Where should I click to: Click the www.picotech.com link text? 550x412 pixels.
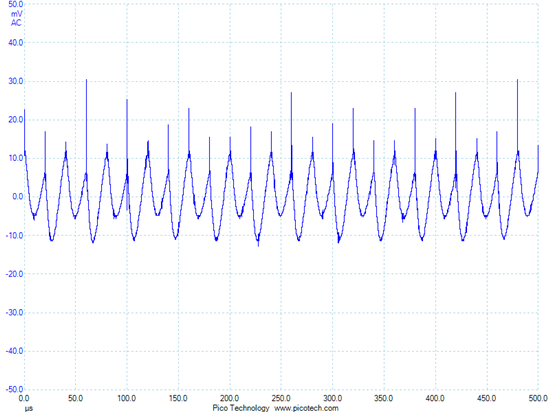click(x=306, y=408)
